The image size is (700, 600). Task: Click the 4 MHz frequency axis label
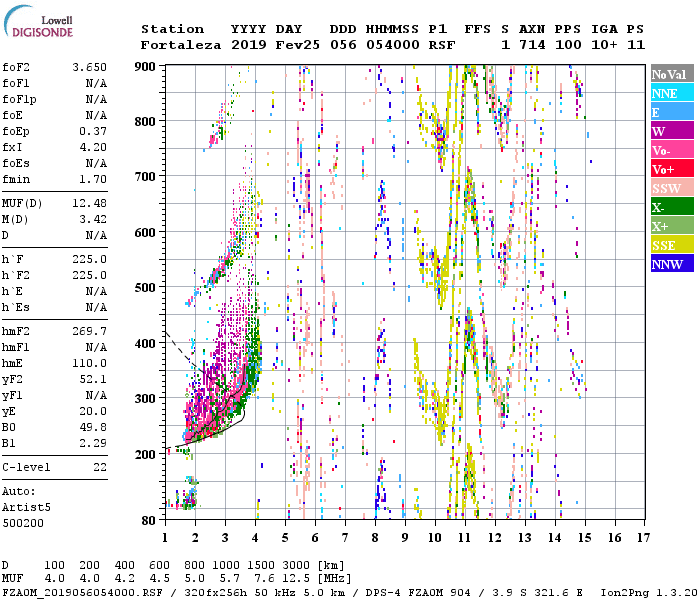pos(255,538)
